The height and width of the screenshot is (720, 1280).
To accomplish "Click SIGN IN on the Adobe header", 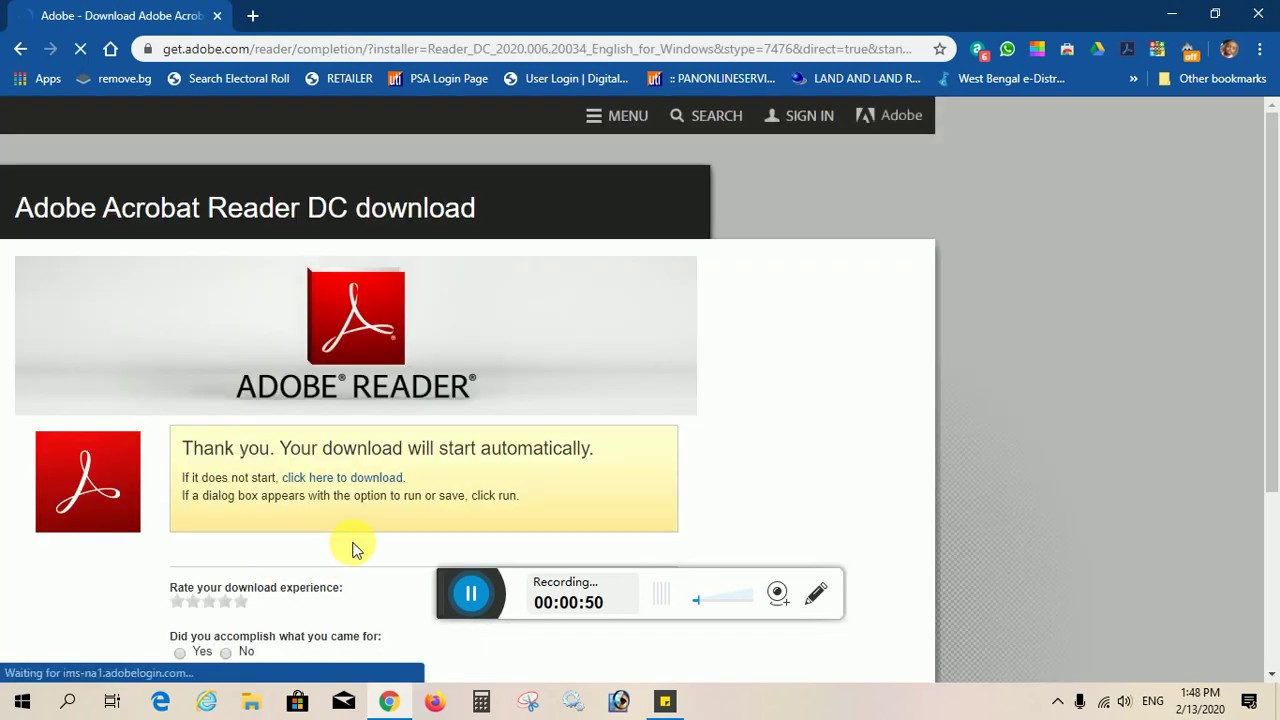I will coord(799,116).
